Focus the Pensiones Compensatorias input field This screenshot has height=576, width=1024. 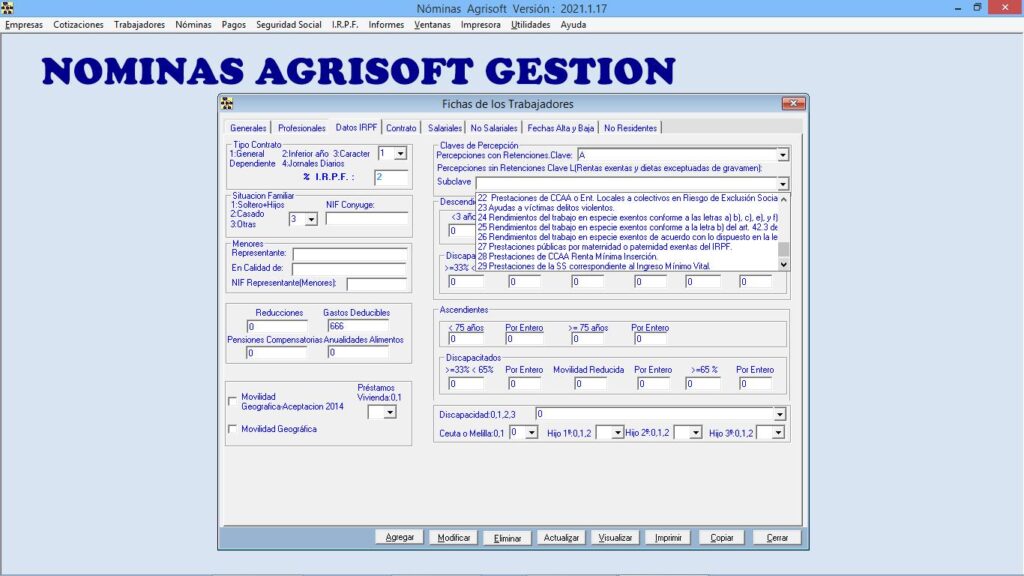[x=276, y=353]
